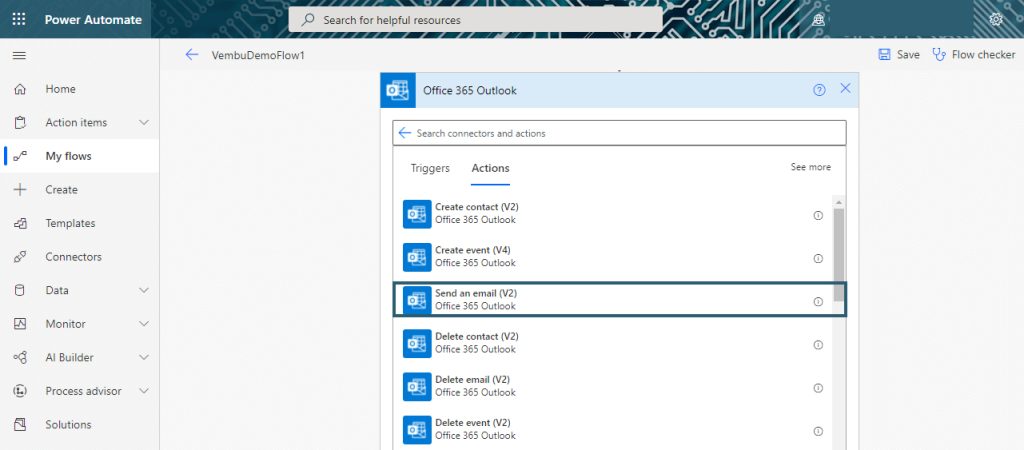Click the See more link
The width and height of the screenshot is (1024, 450).
(x=810, y=167)
